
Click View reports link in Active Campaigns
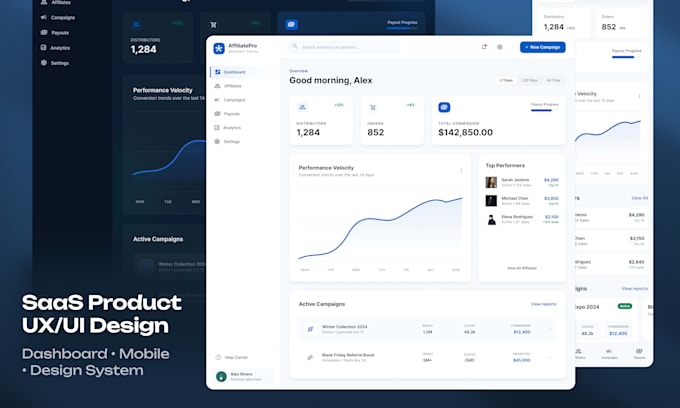coord(543,304)
